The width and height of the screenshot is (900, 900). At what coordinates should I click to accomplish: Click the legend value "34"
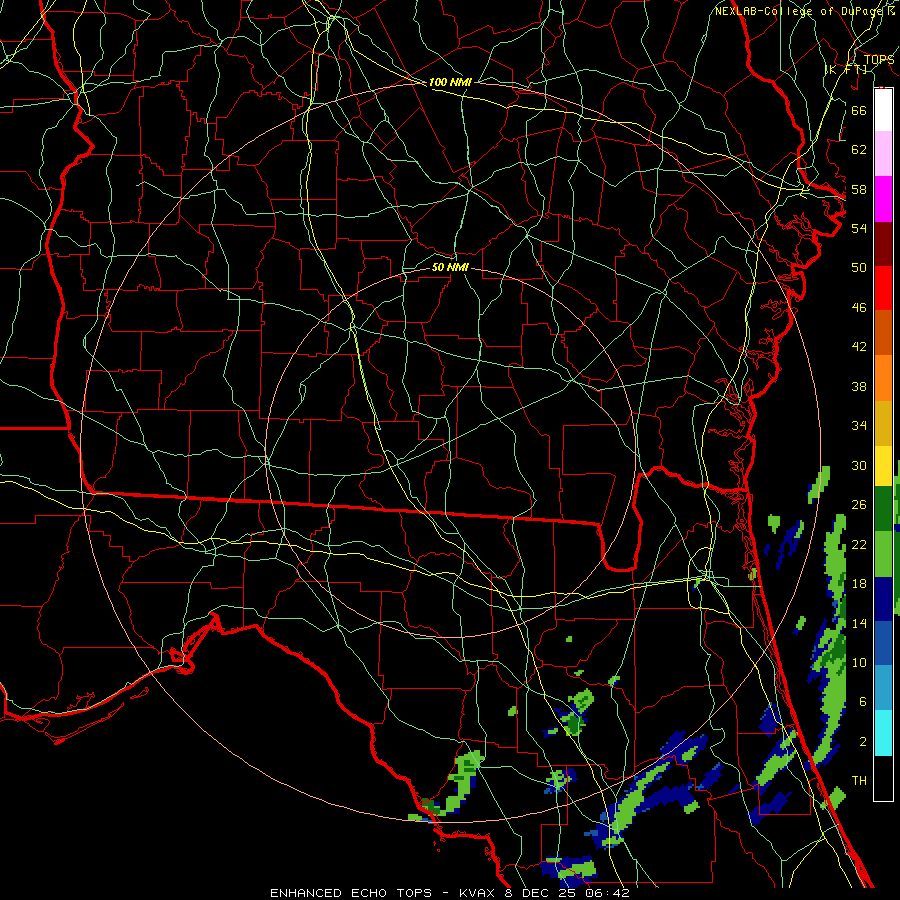[859, 426]
